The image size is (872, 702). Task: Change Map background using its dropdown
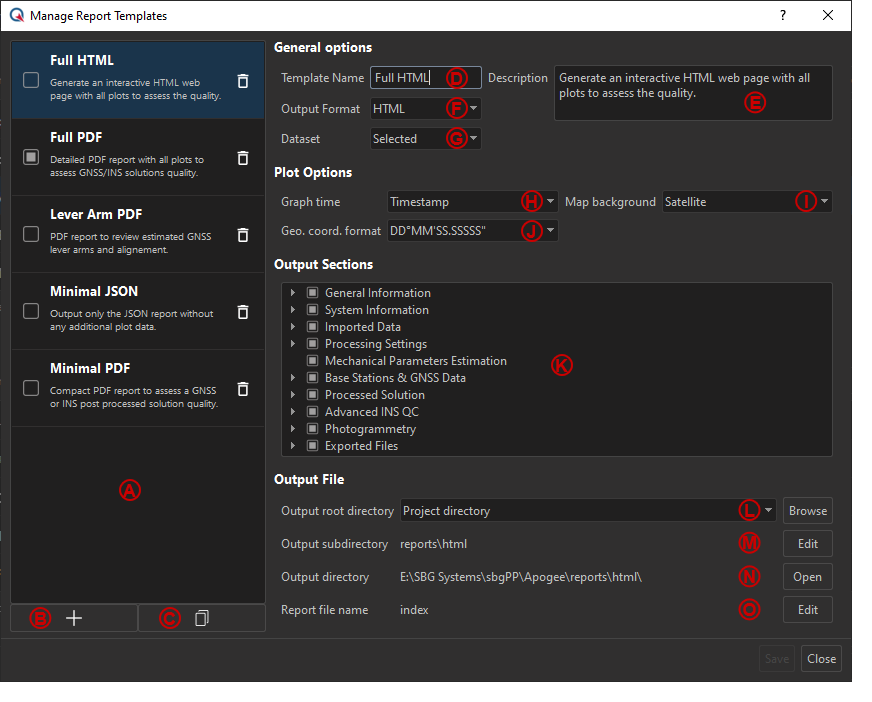point(823,201)
